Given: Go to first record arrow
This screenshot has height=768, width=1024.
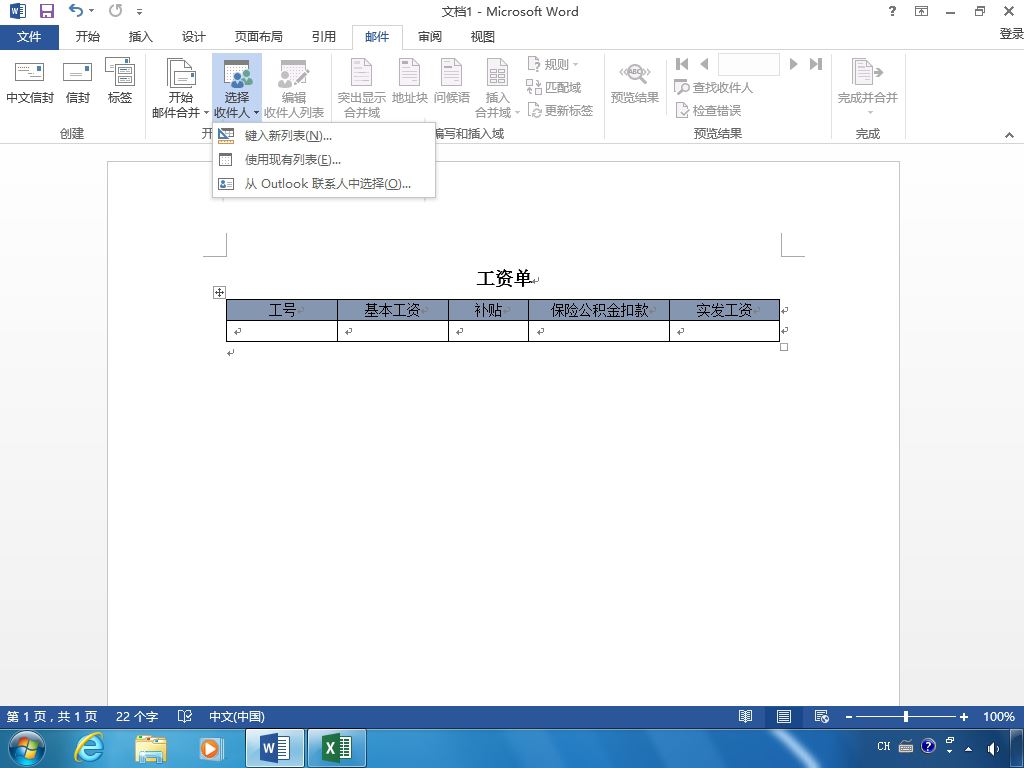Looking at the screenshot, I should tap(682, 64).
